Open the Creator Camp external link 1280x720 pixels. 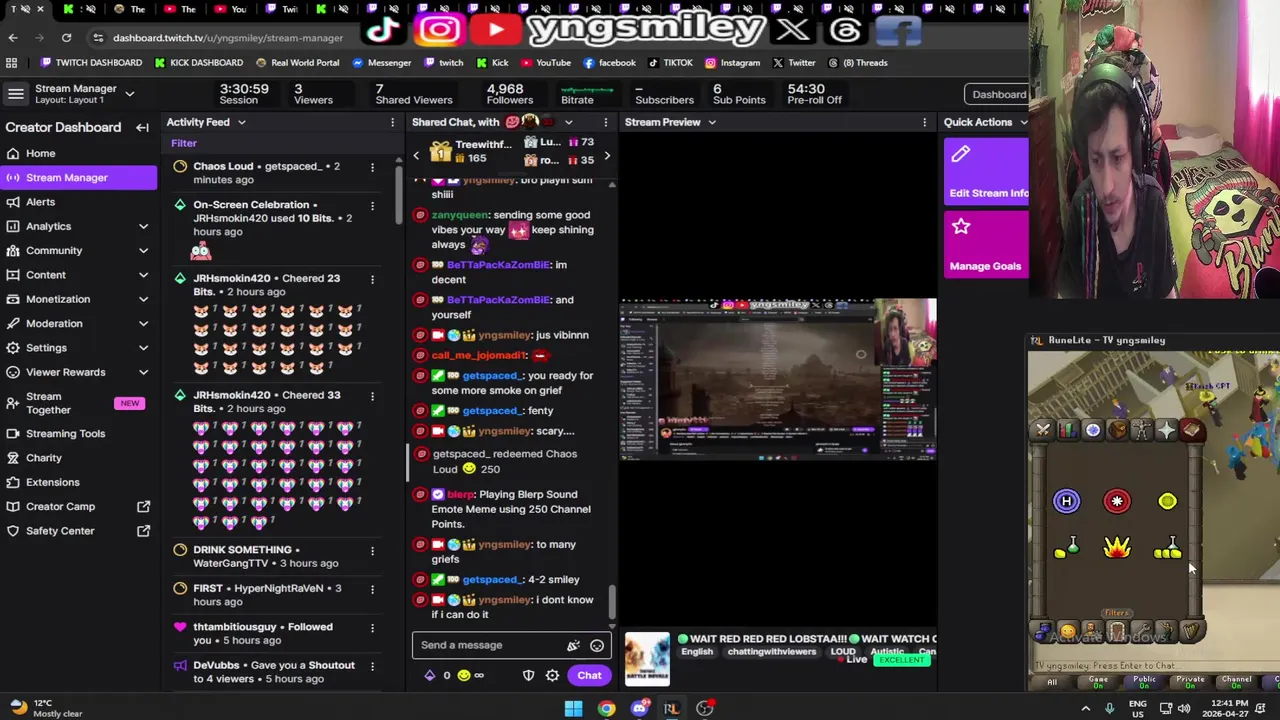pos(78,506)
